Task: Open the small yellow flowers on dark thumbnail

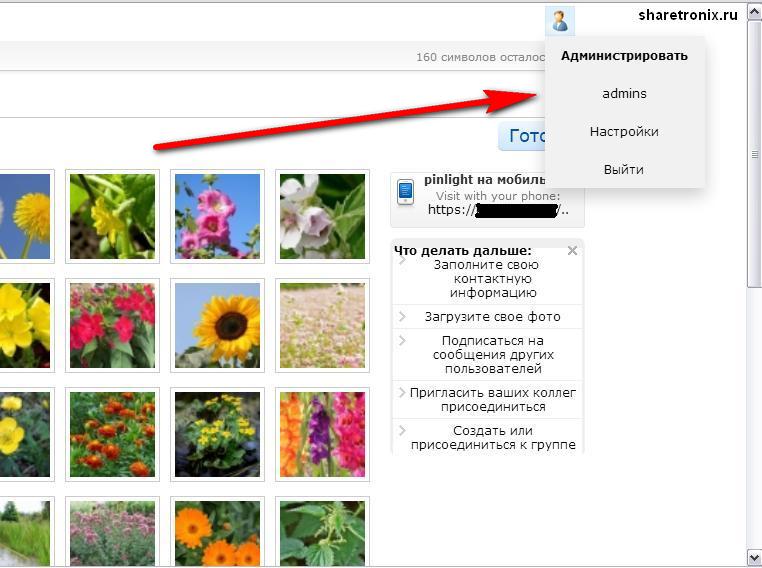Action: click(x=217, y=434)
